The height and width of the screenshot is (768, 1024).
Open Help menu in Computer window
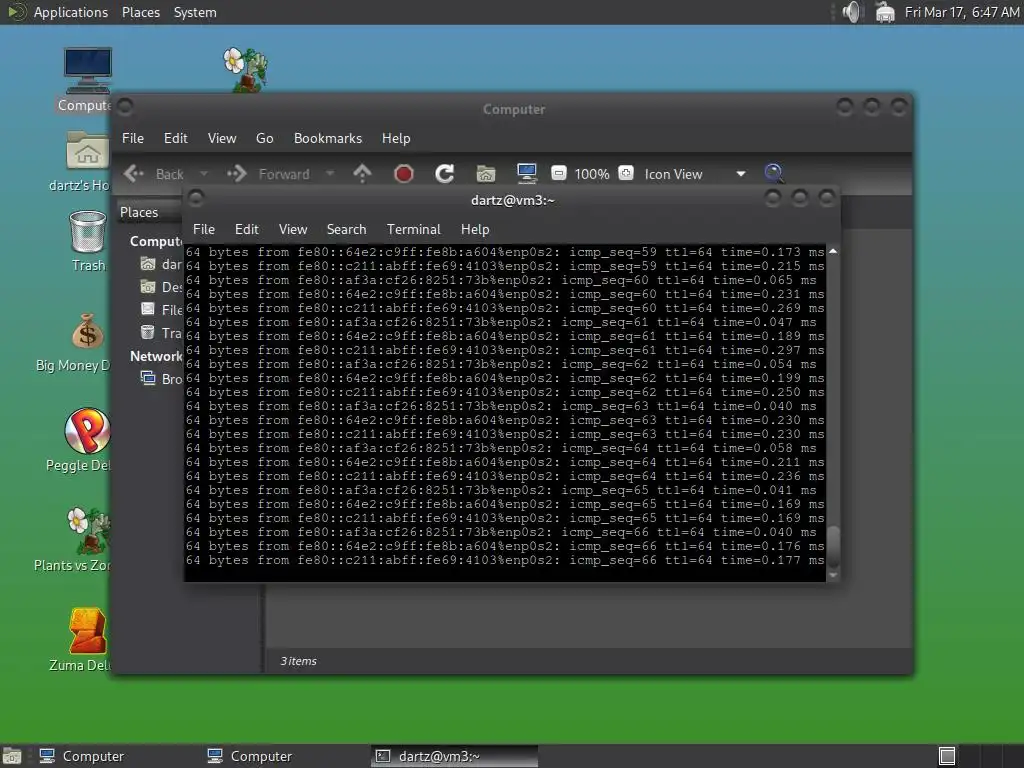coord(396,138)
